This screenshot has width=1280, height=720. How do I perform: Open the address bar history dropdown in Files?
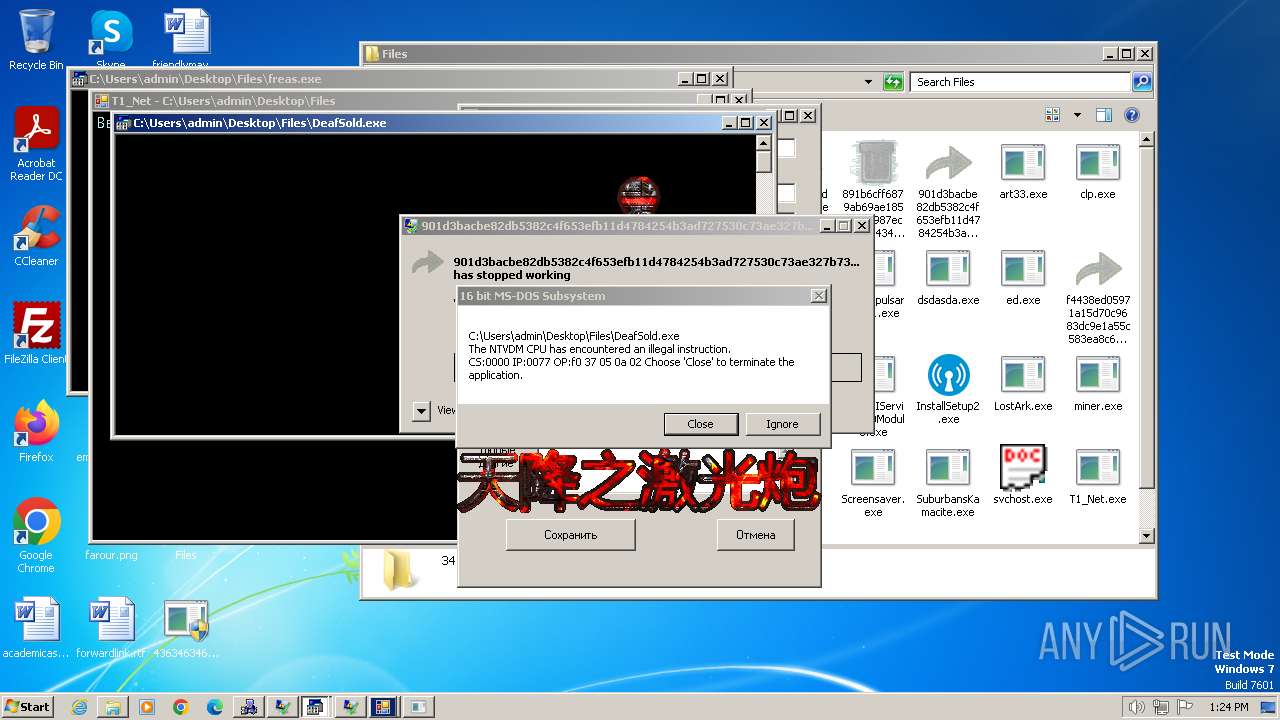[x=869, y=82]
